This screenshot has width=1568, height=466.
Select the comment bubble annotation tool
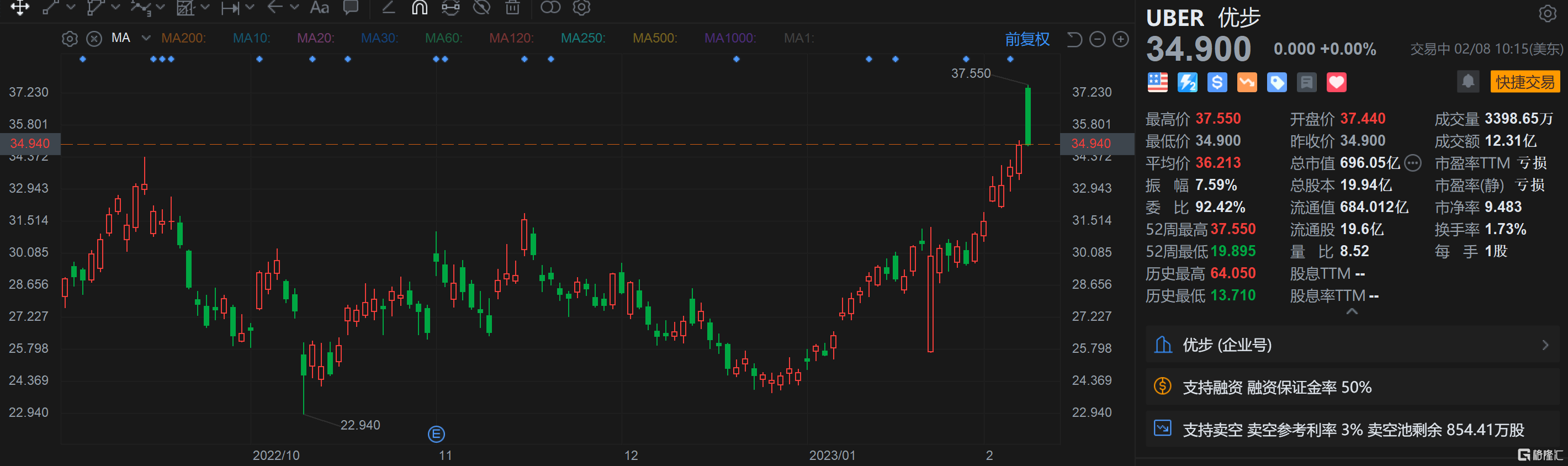point(351,7)
